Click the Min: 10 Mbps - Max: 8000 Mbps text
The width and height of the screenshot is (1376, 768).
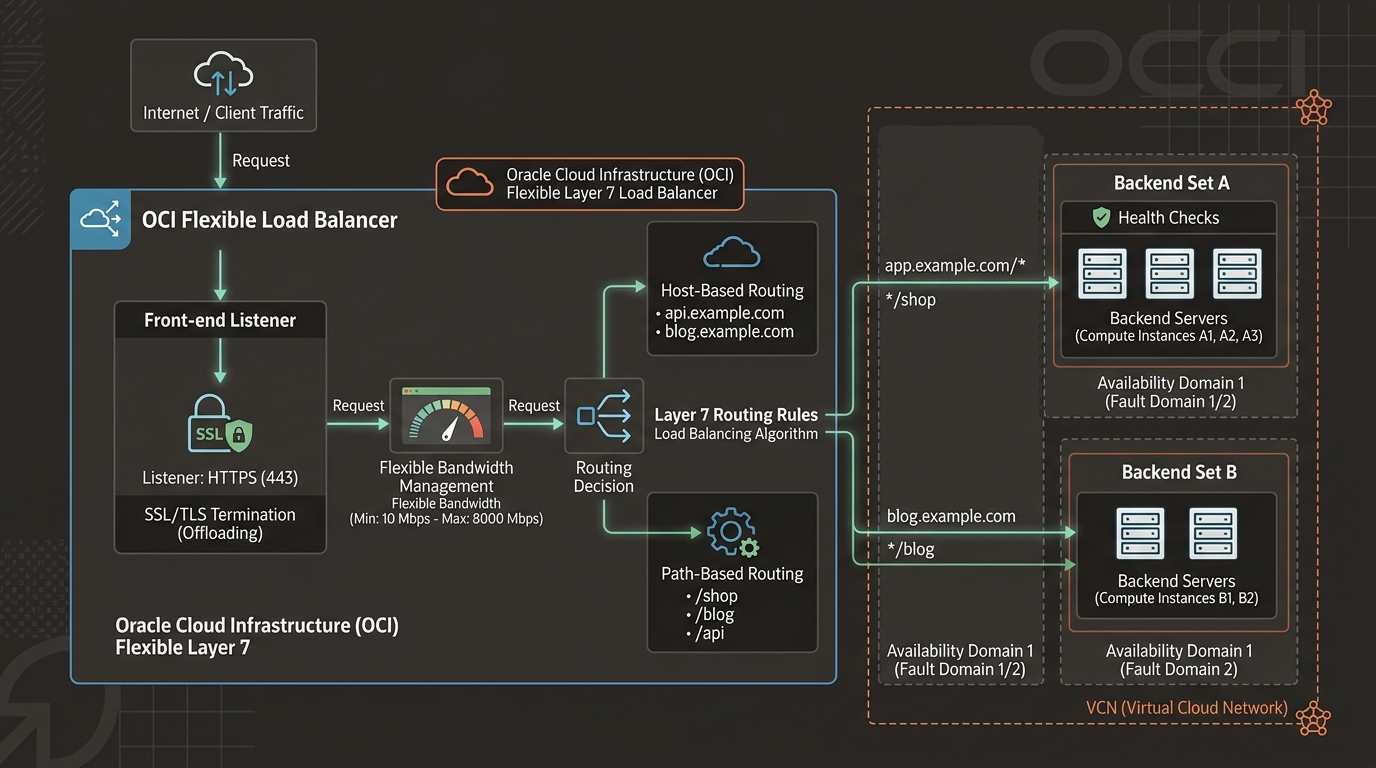[446, 519]
